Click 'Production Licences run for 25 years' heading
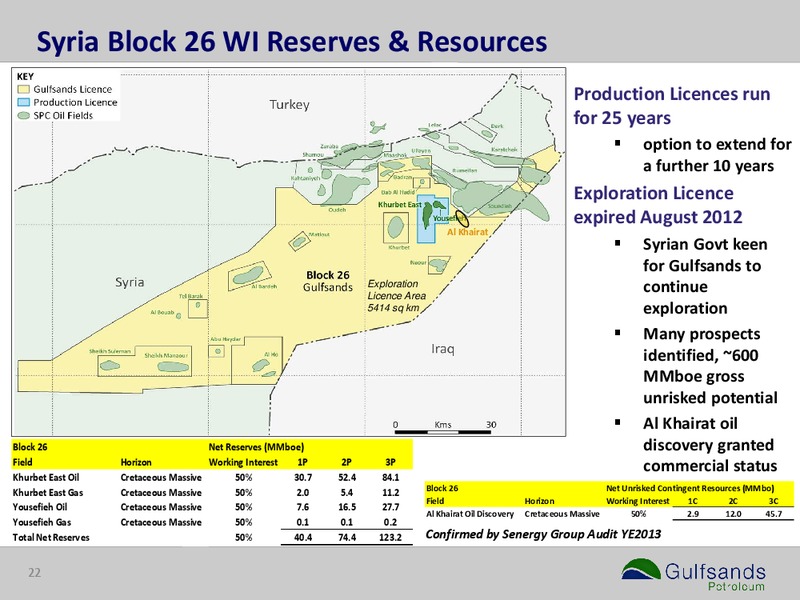 (672, 106)
